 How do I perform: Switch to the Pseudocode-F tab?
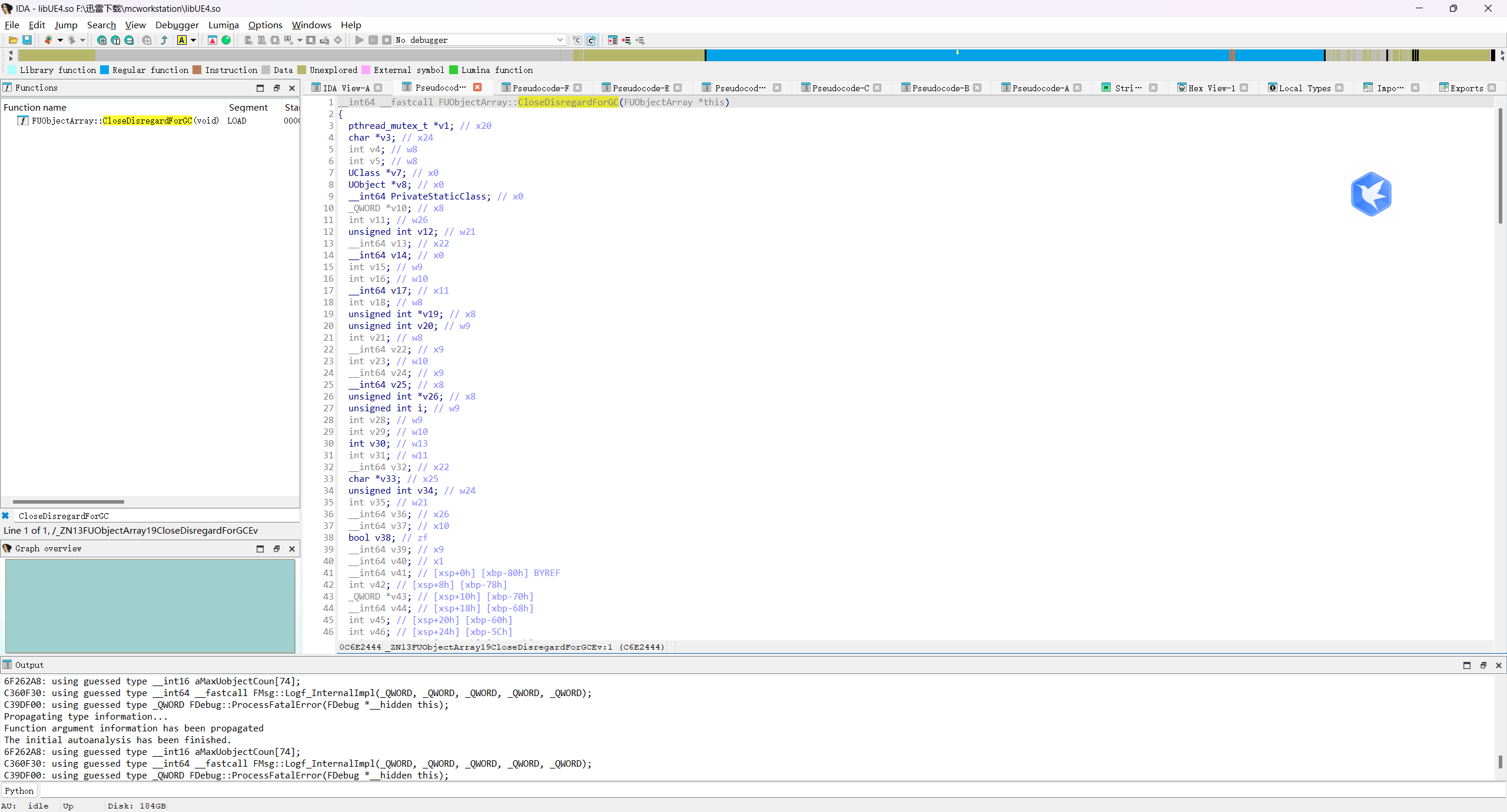540,88
